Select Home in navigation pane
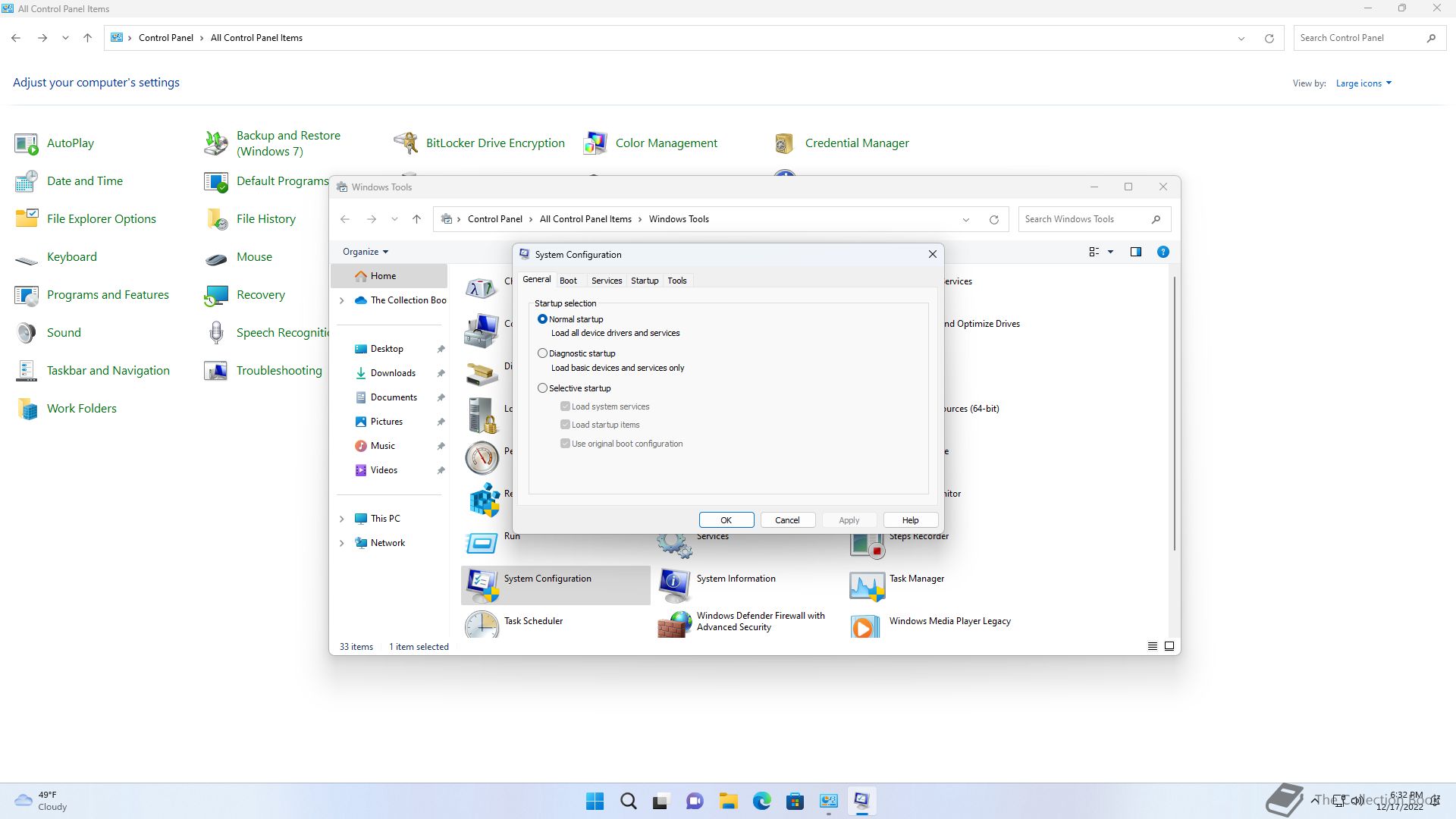This screenshot has width=1456, height=819. point(389,276)
